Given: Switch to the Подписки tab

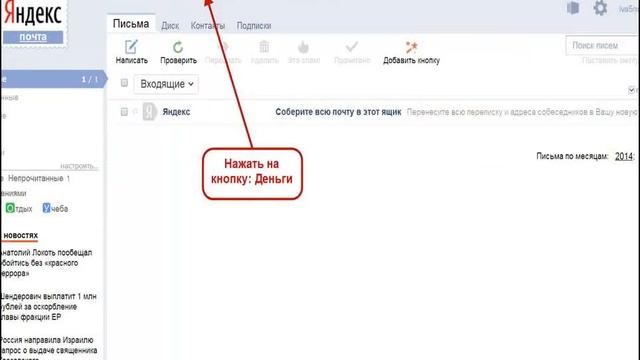Looking at the screenshot, I should point(254,25).
